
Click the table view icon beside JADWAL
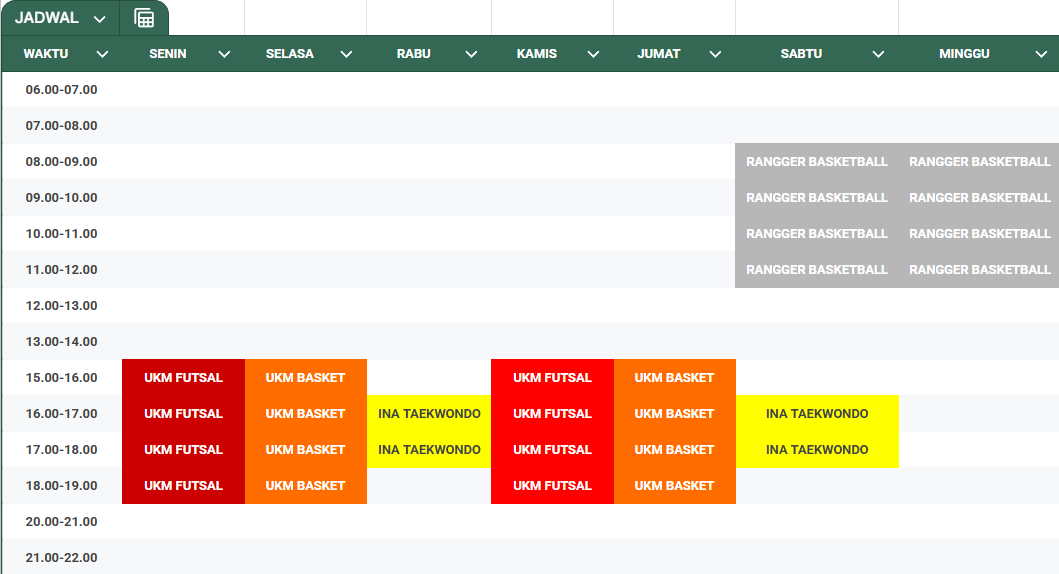(144, 18)
